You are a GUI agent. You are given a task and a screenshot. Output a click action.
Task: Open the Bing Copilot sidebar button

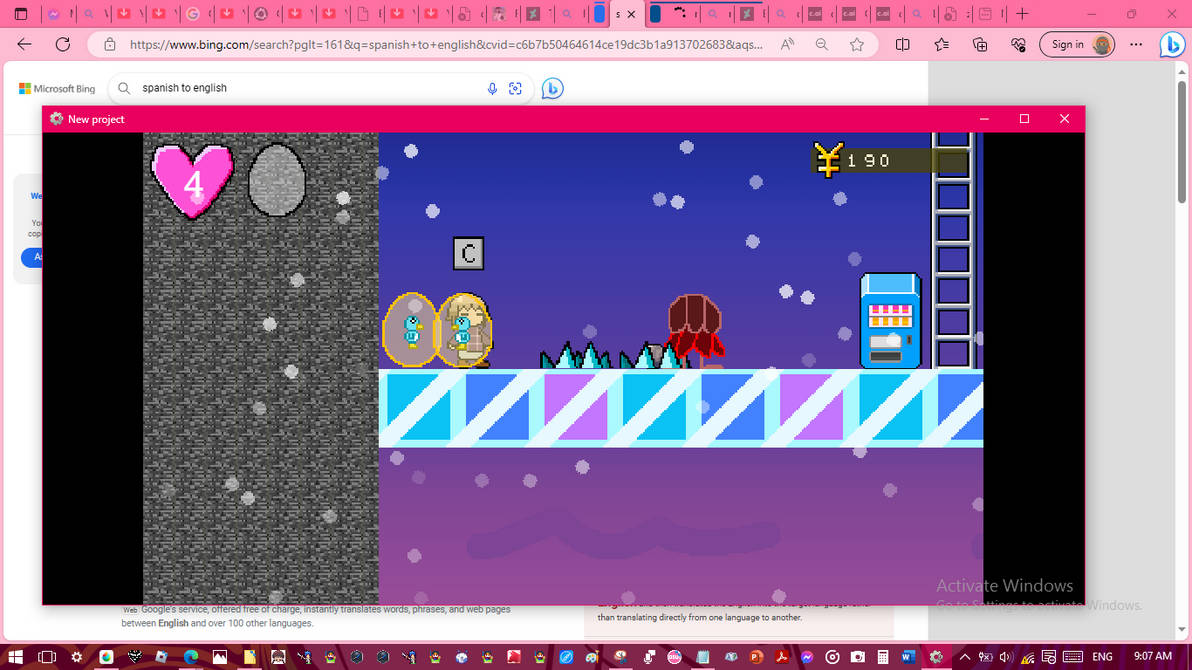pos(1172,45)
